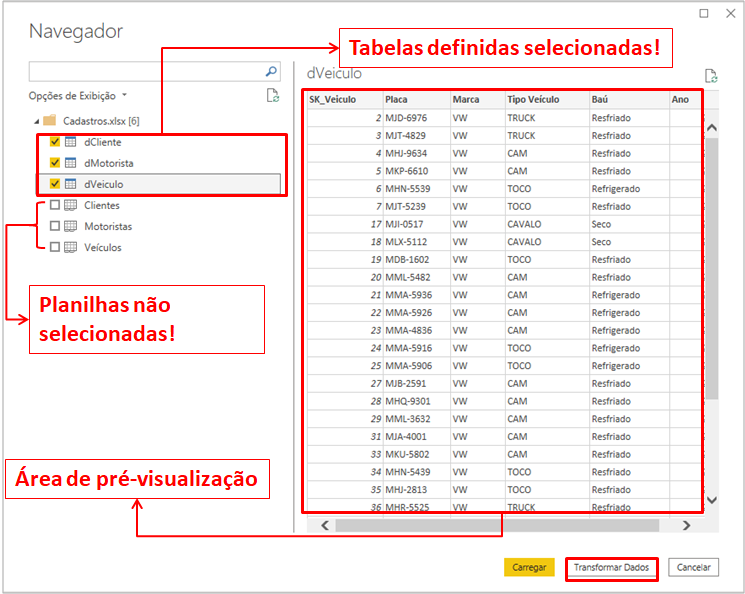Click inside the navigator search field
The width and height of the screenshot is (745, 594).
(x=145, y=72)
